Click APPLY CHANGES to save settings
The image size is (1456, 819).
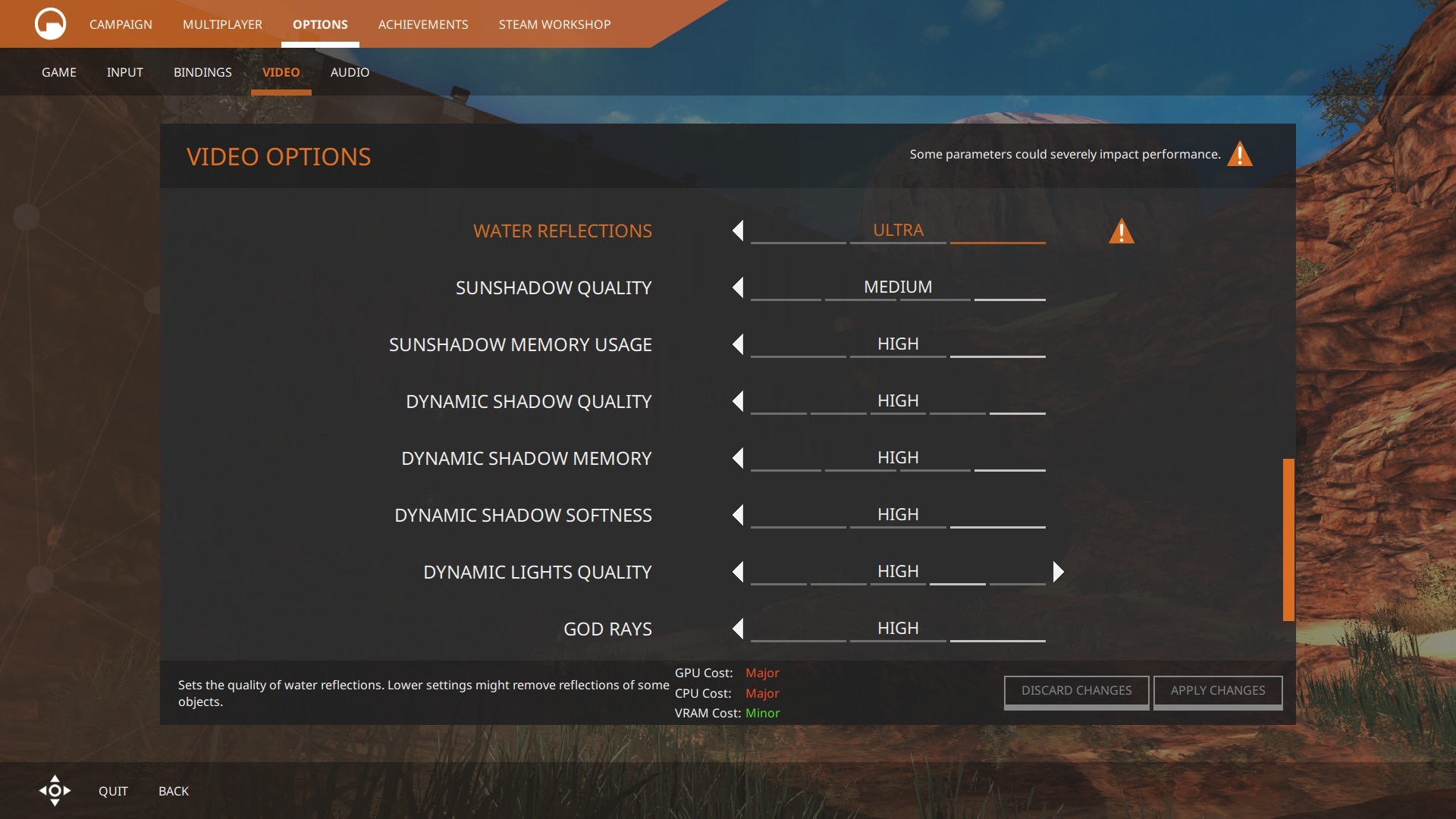click(1218, 690)
